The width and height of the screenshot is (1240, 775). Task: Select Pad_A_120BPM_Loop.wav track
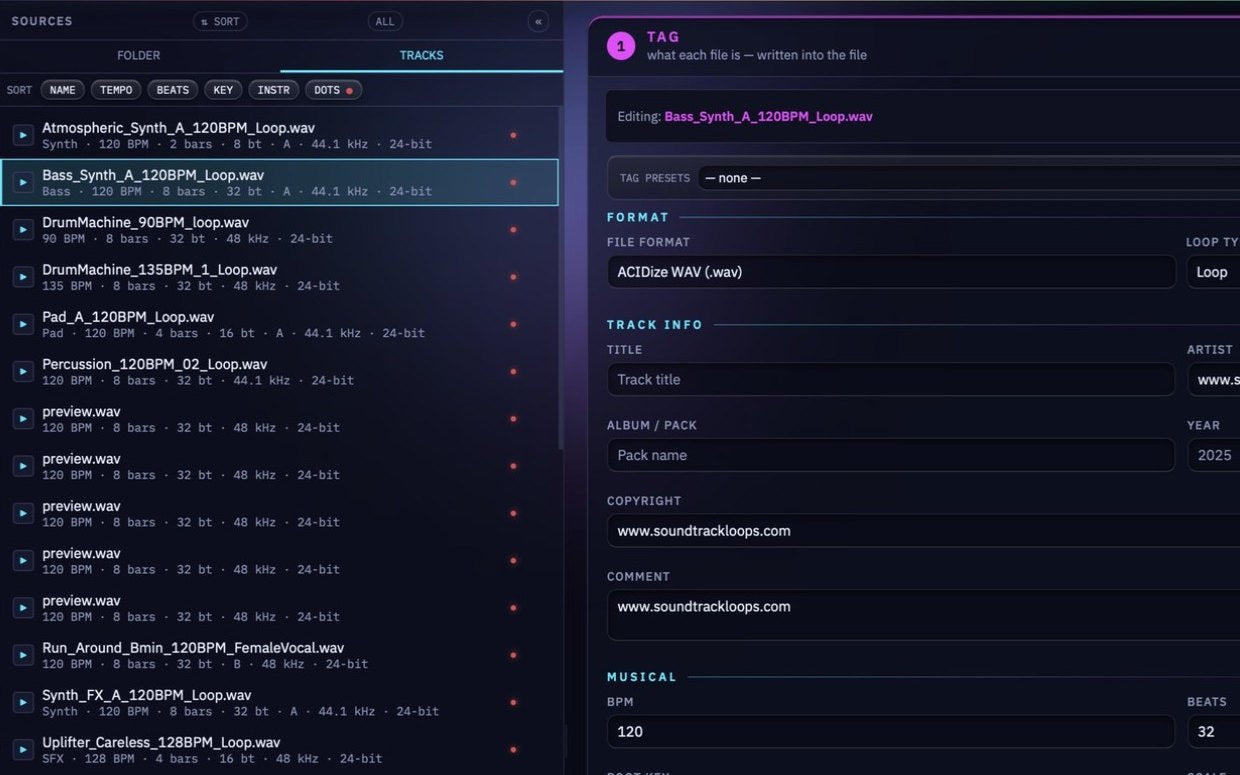pos(279,324)
